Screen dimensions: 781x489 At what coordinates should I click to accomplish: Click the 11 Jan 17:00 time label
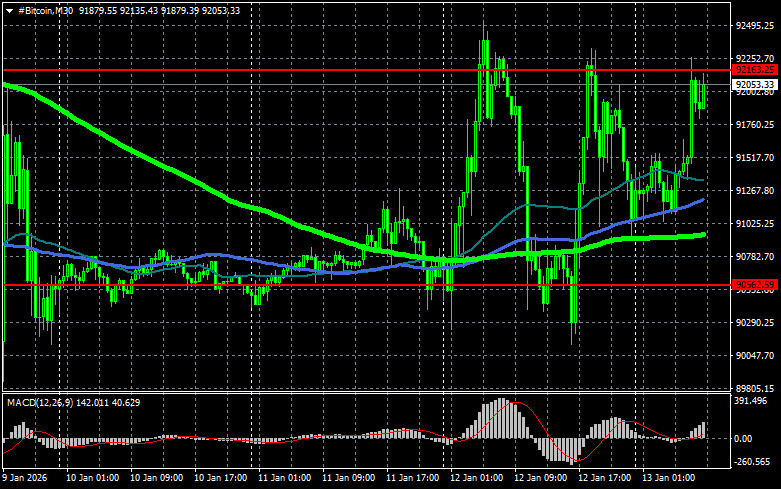click(x=413, y=478)
